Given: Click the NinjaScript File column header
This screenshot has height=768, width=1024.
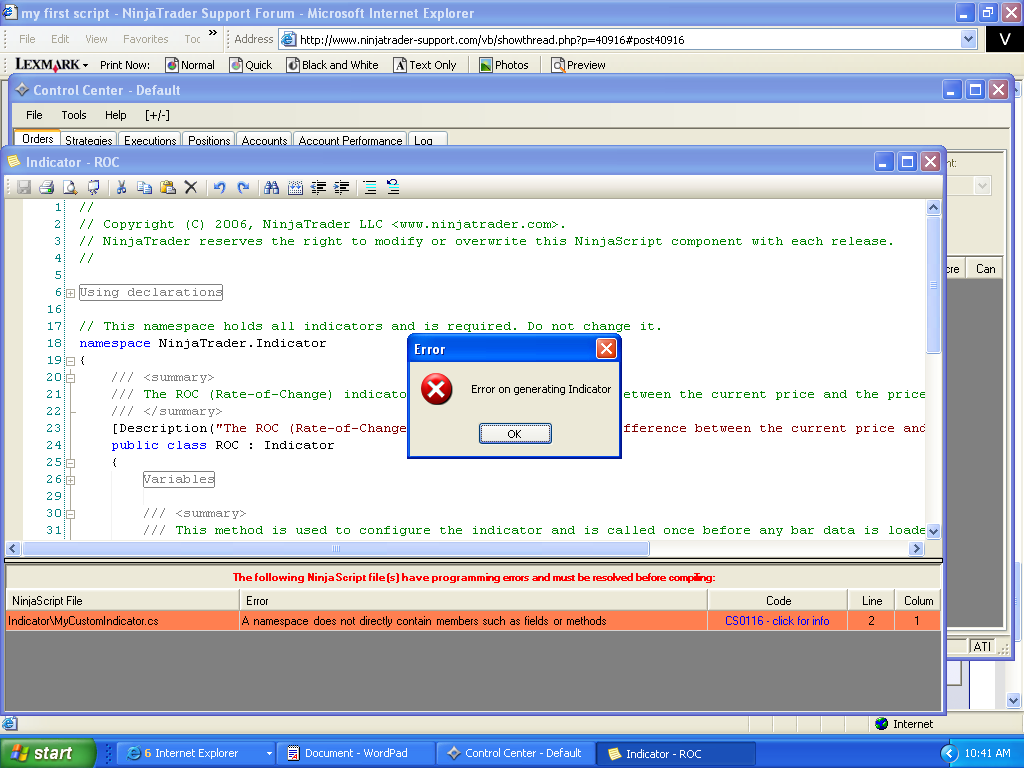Looking at the screenshot, I should [122, 601].
